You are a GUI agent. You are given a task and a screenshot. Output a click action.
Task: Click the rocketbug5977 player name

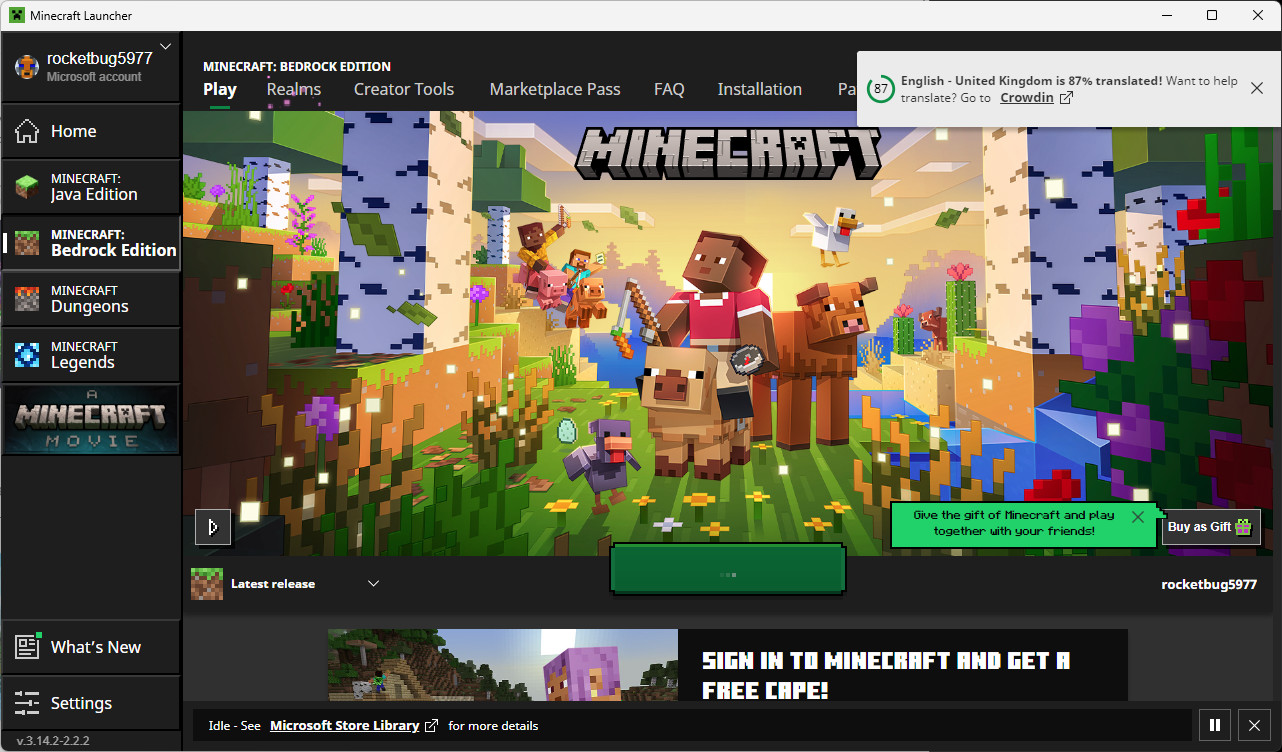tap(1209, 584)
